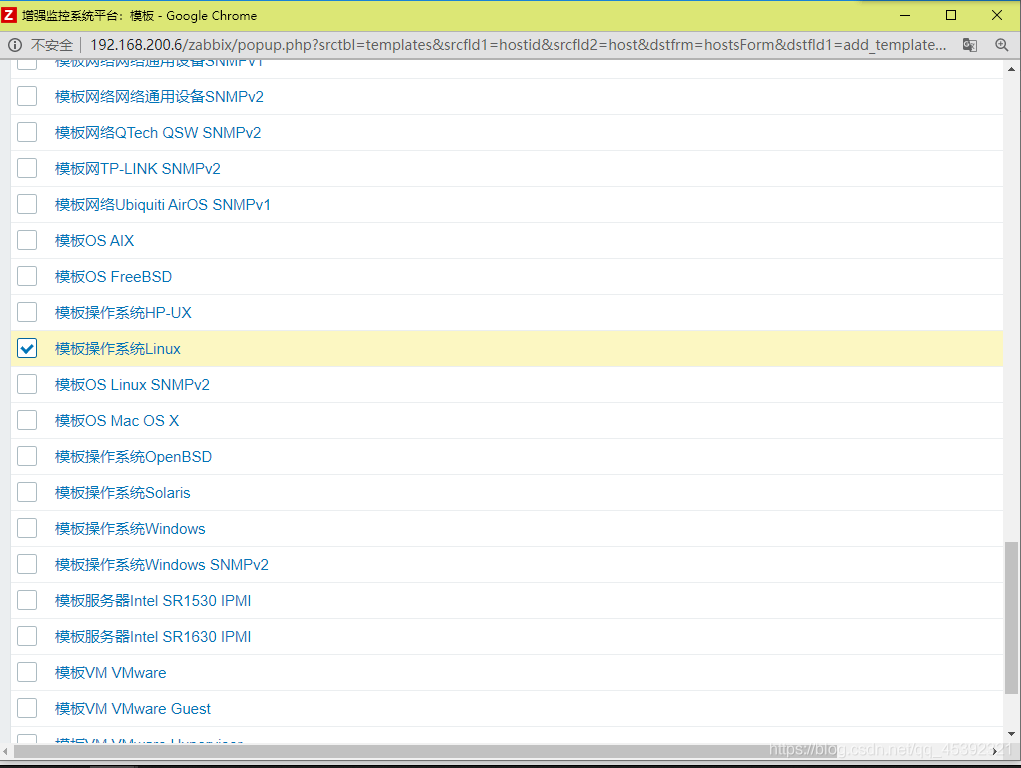Image resolution: width=1021 pixels, height=768 pixels.
Task: Open the 模板网络Ubiquiti AirOS SNMPv1 link
Action: click(x=163, y=205)
